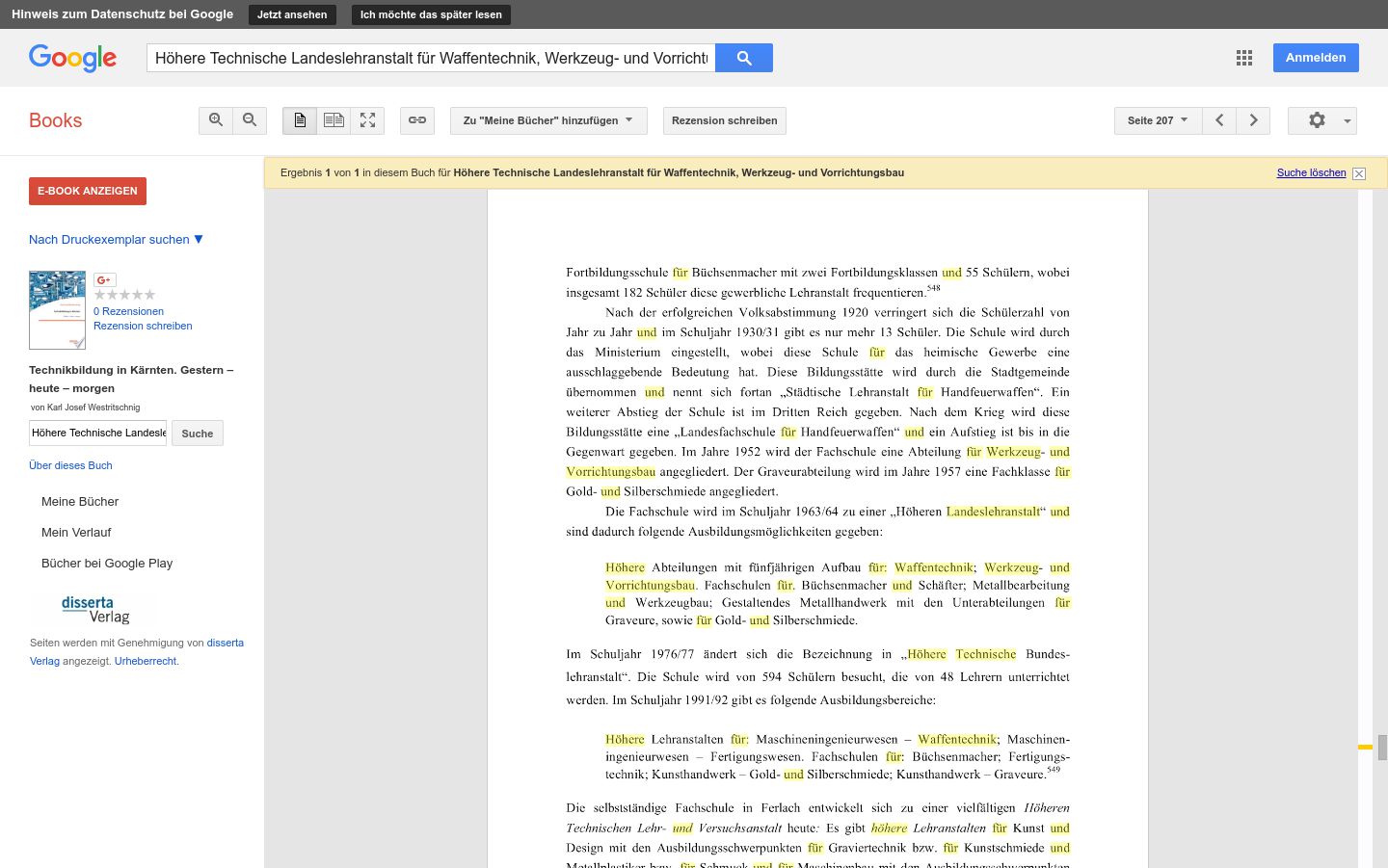The image size is (1388, 868).
Task: Click the book title text
Action: [x=131, y=379]
